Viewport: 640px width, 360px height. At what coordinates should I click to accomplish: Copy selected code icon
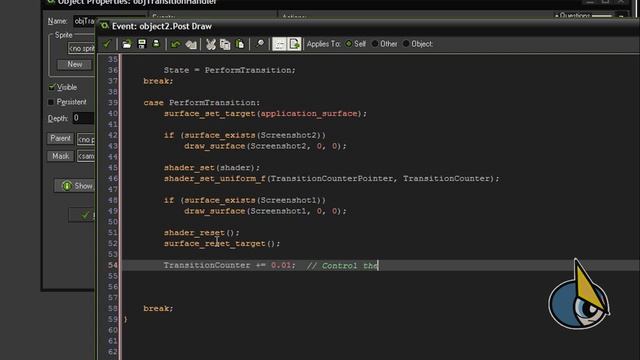[225, 44]
